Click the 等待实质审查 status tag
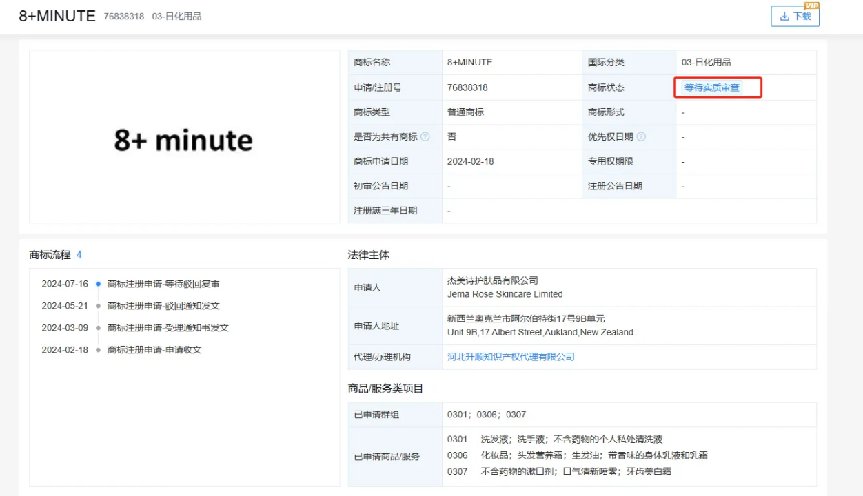 712,88
